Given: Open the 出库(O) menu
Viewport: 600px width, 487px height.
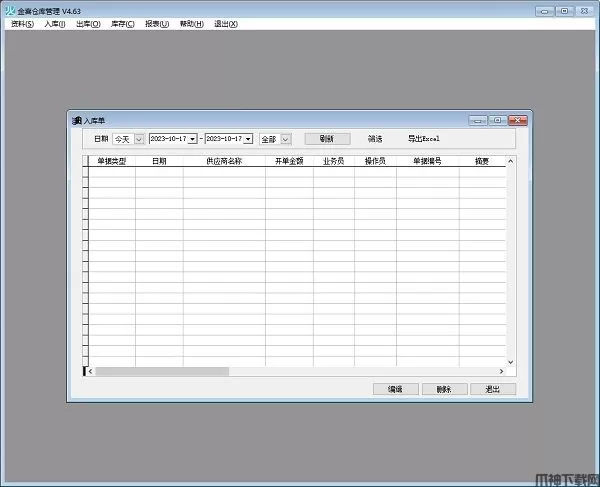Looking at the screenshot, I should coord(88,24).
